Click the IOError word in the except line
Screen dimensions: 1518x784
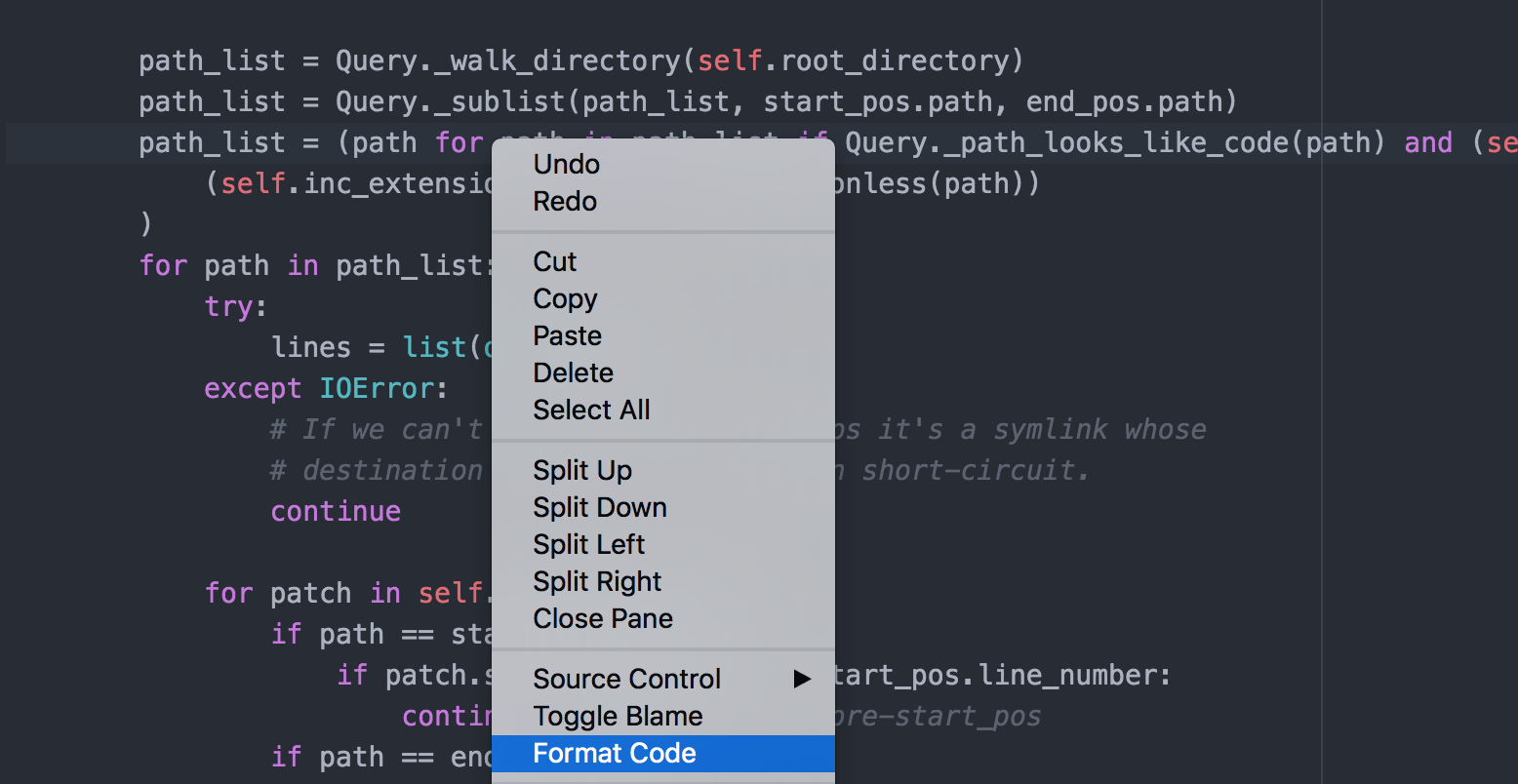click(x=377, y=388)
